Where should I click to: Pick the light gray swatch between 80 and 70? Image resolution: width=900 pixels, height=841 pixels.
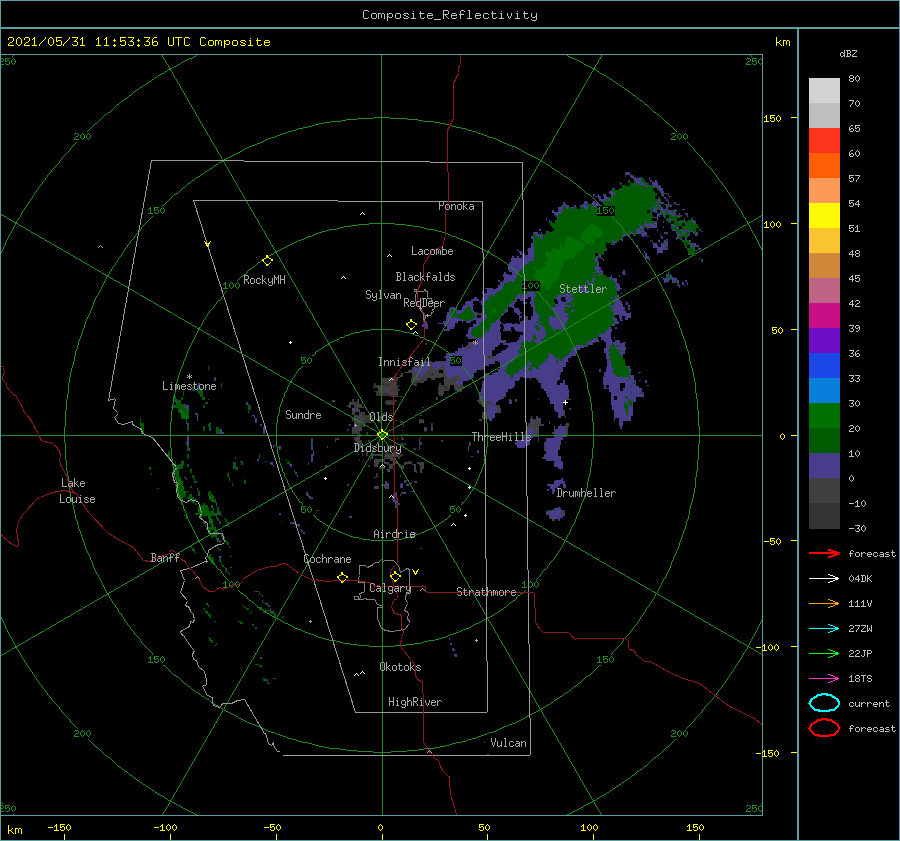pyautogui.click(x=824, y=91)
